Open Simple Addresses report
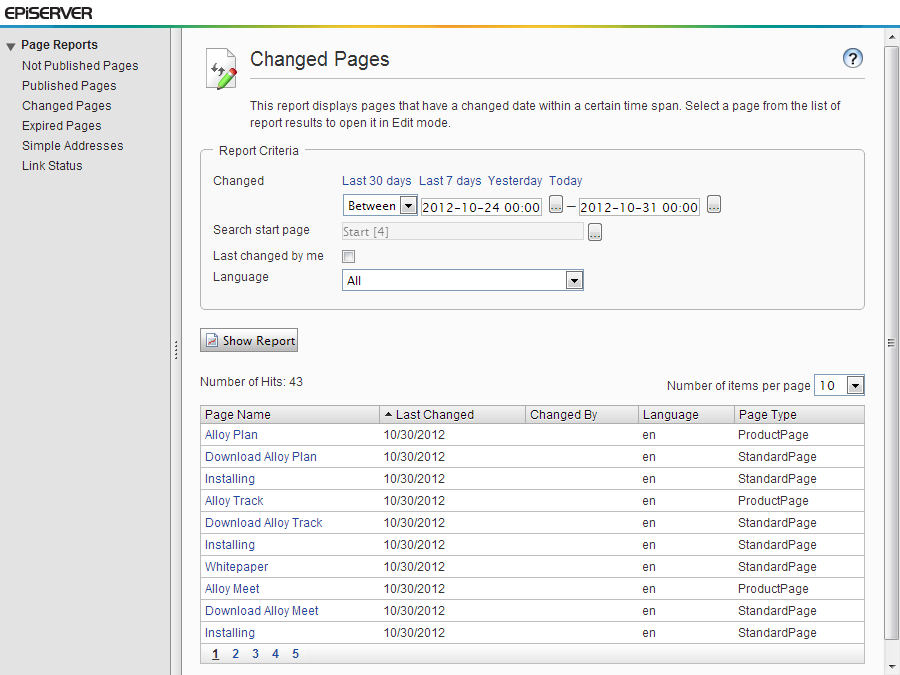This screenshot has width=900, height=675. click(72, 146)
